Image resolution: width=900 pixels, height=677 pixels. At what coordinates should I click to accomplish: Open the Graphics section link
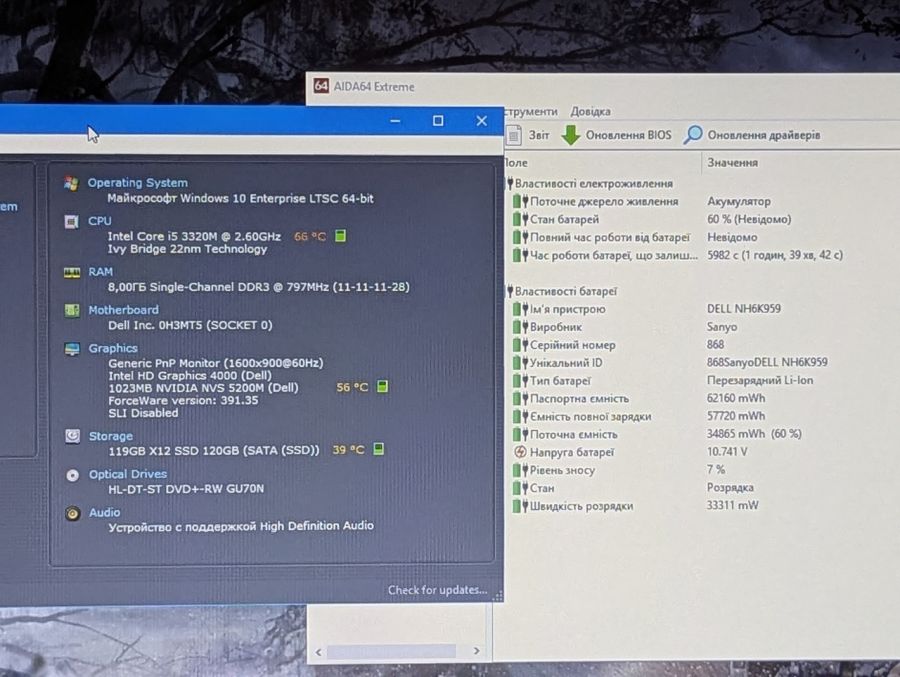point(113,348)
